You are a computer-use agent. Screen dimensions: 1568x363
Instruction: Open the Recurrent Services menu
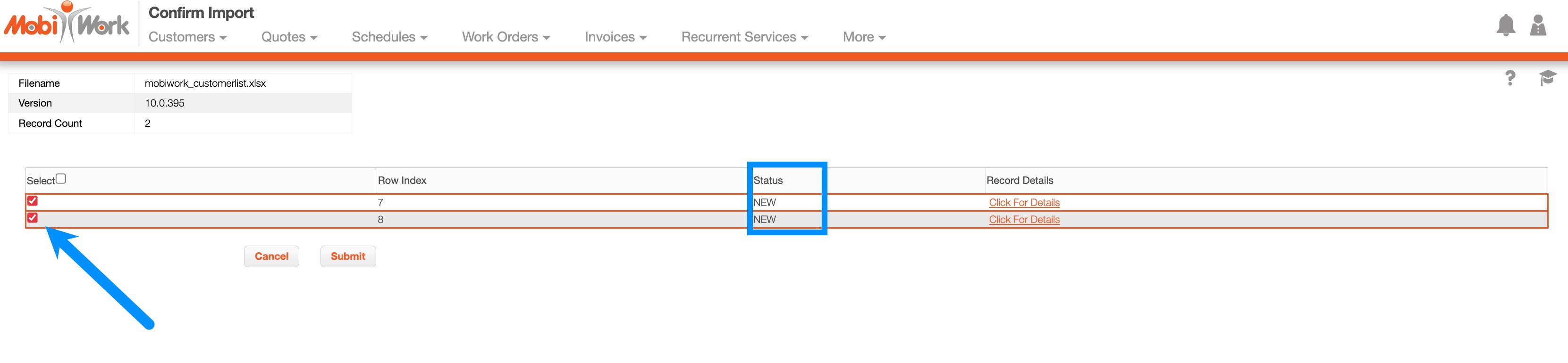coord(744,37)
